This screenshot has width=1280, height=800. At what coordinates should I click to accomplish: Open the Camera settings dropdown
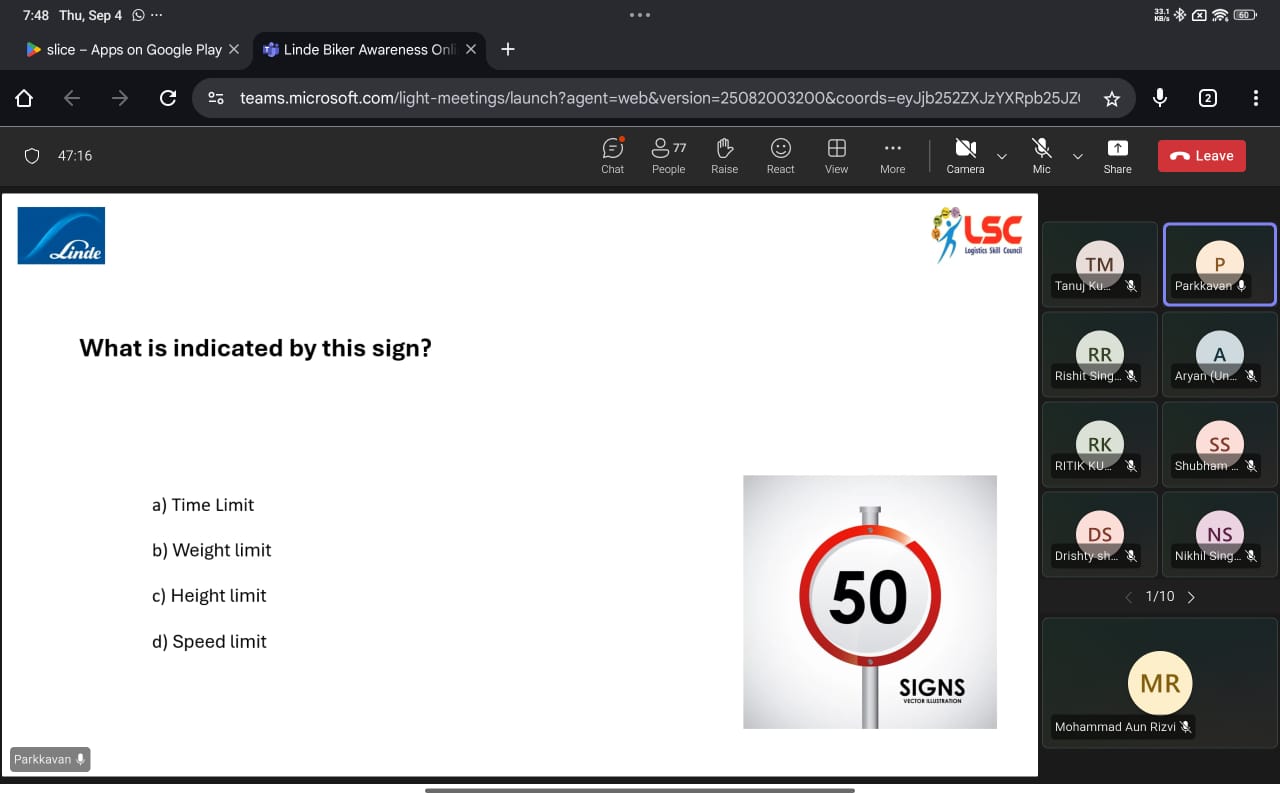1000,156
